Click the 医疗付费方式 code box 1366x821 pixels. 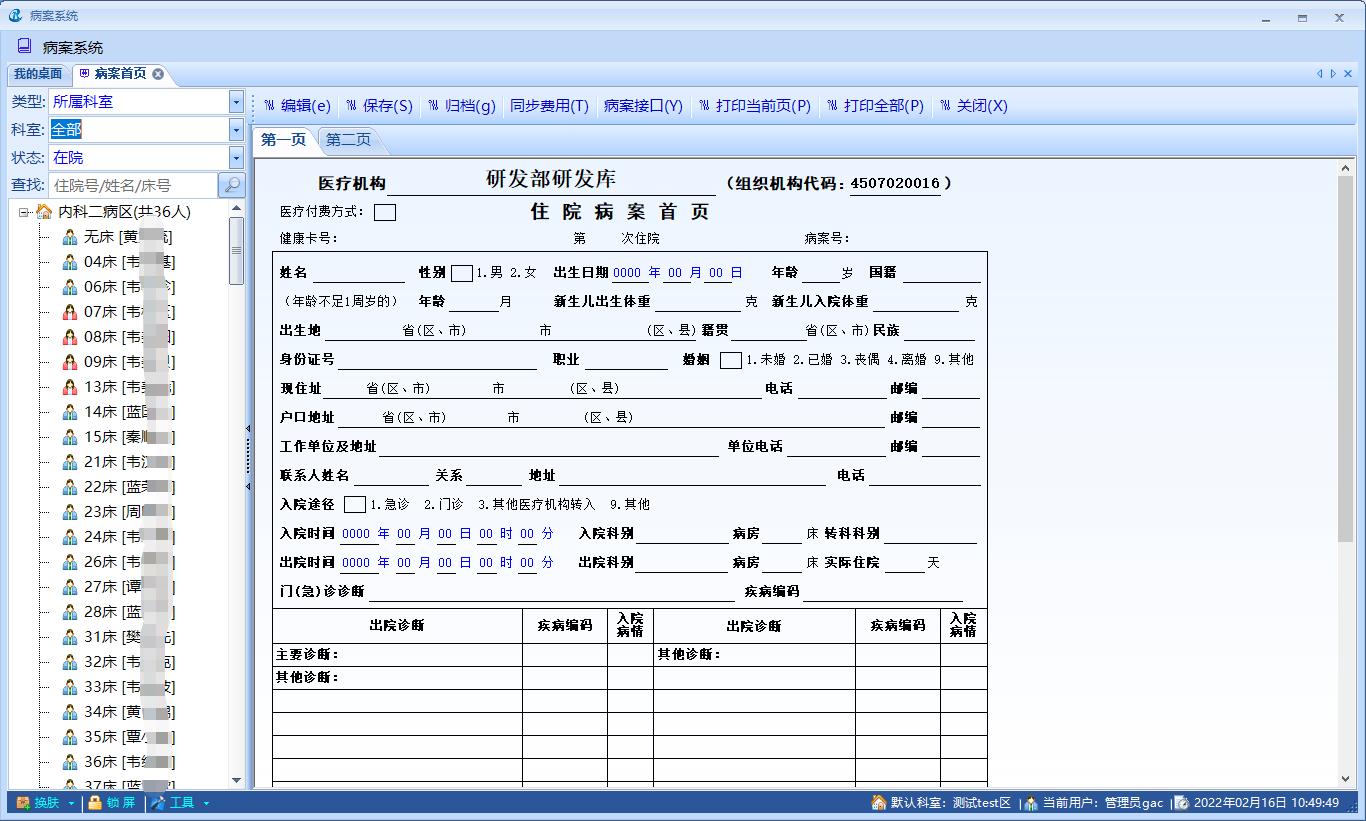[x=385, y=212]
